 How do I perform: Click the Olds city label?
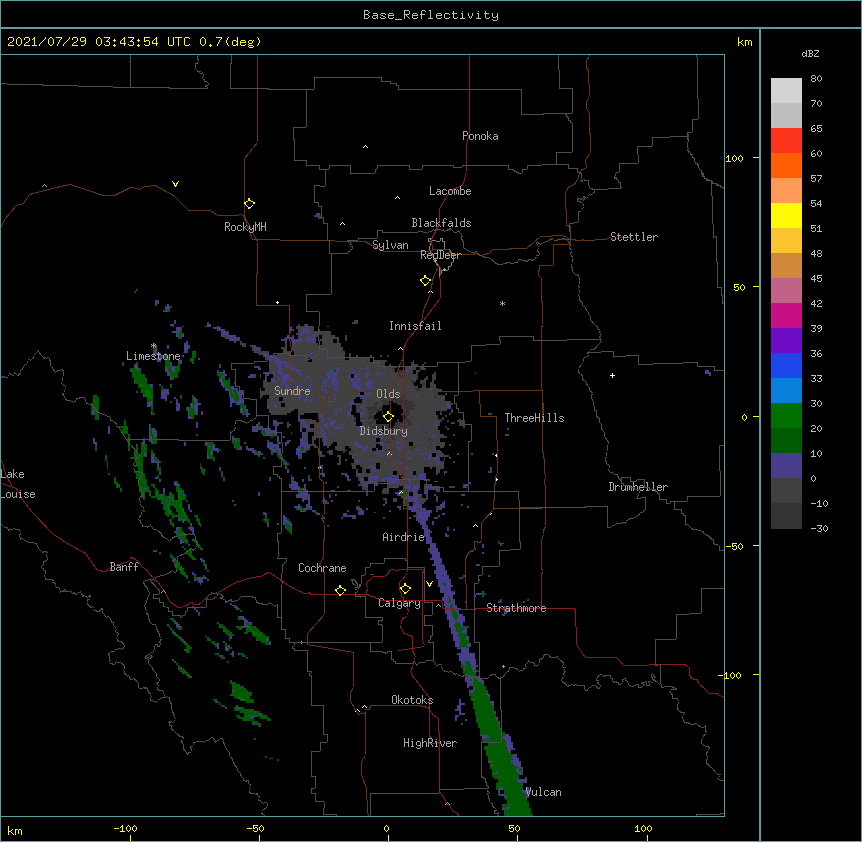point(388,394)
